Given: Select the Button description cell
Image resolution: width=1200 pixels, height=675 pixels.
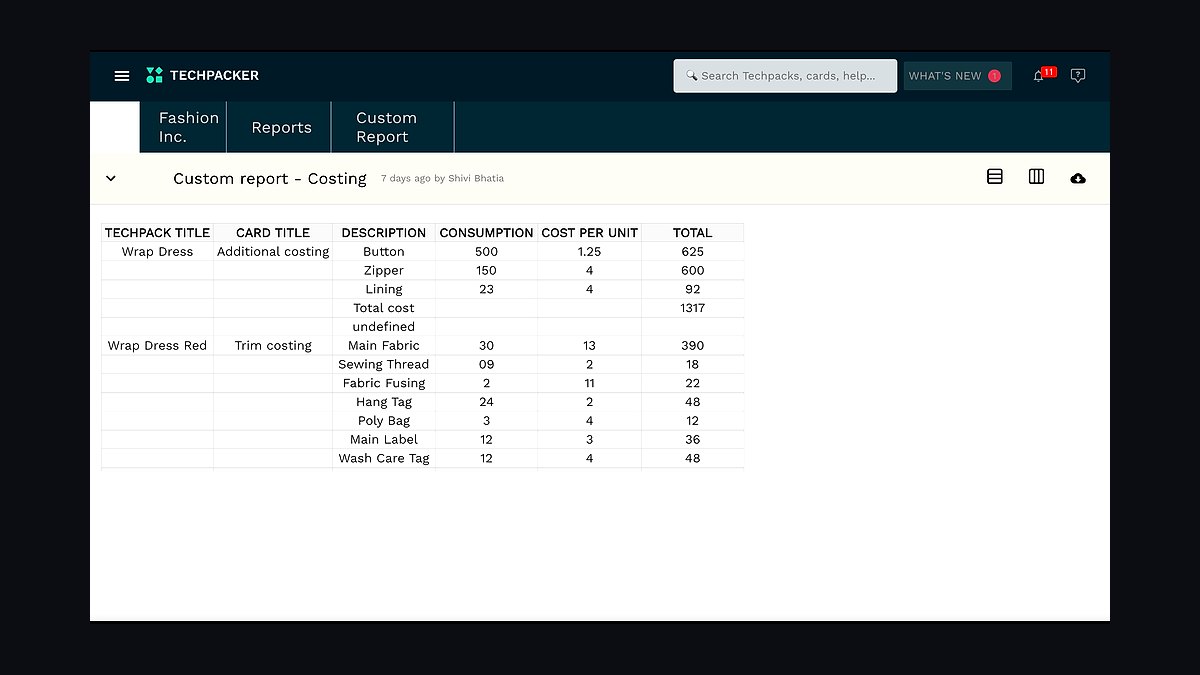Looking at the screenshot, I should [384, 252].
